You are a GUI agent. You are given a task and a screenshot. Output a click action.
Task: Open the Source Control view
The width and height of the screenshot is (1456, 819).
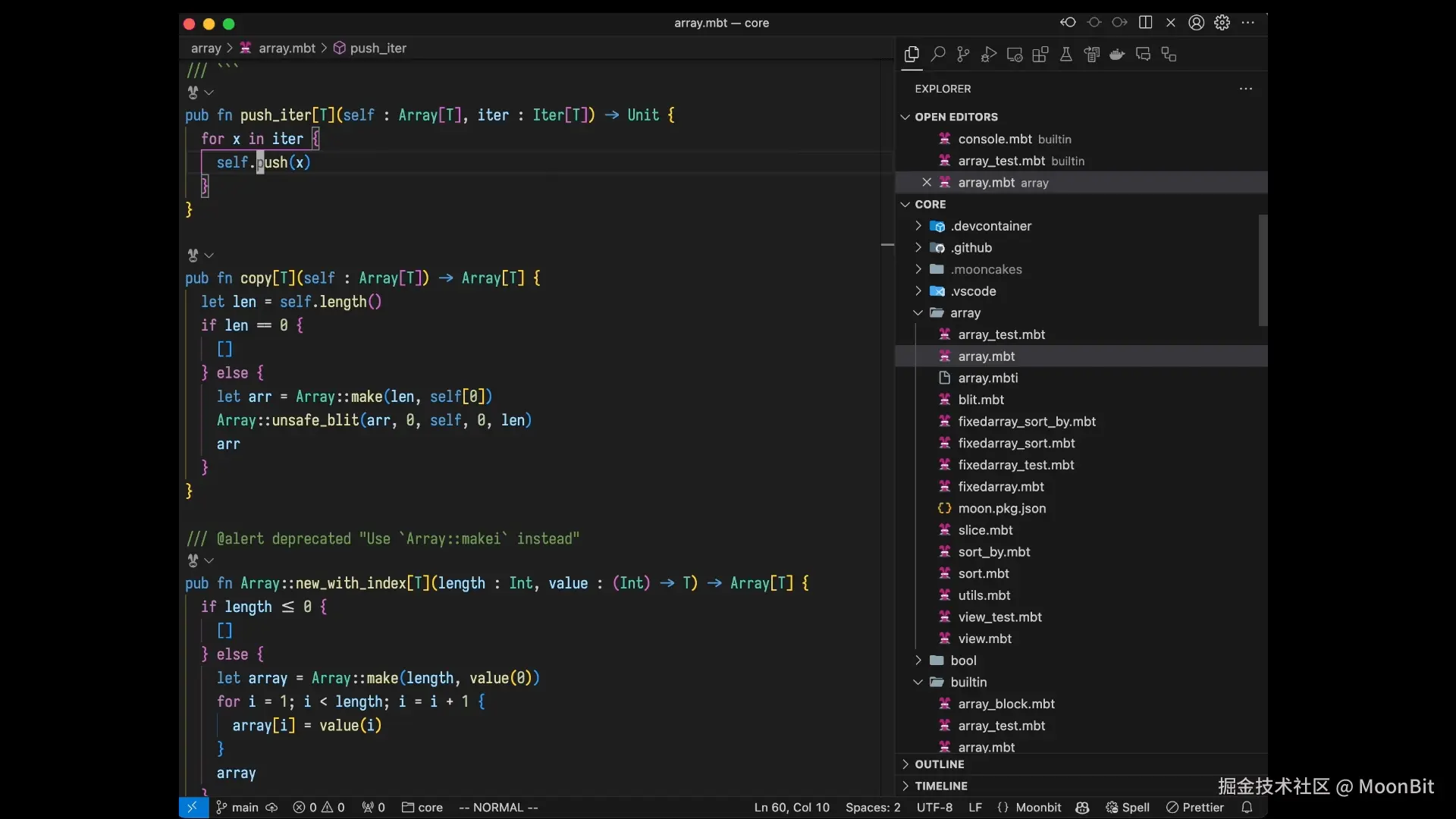tap(963, 55)
